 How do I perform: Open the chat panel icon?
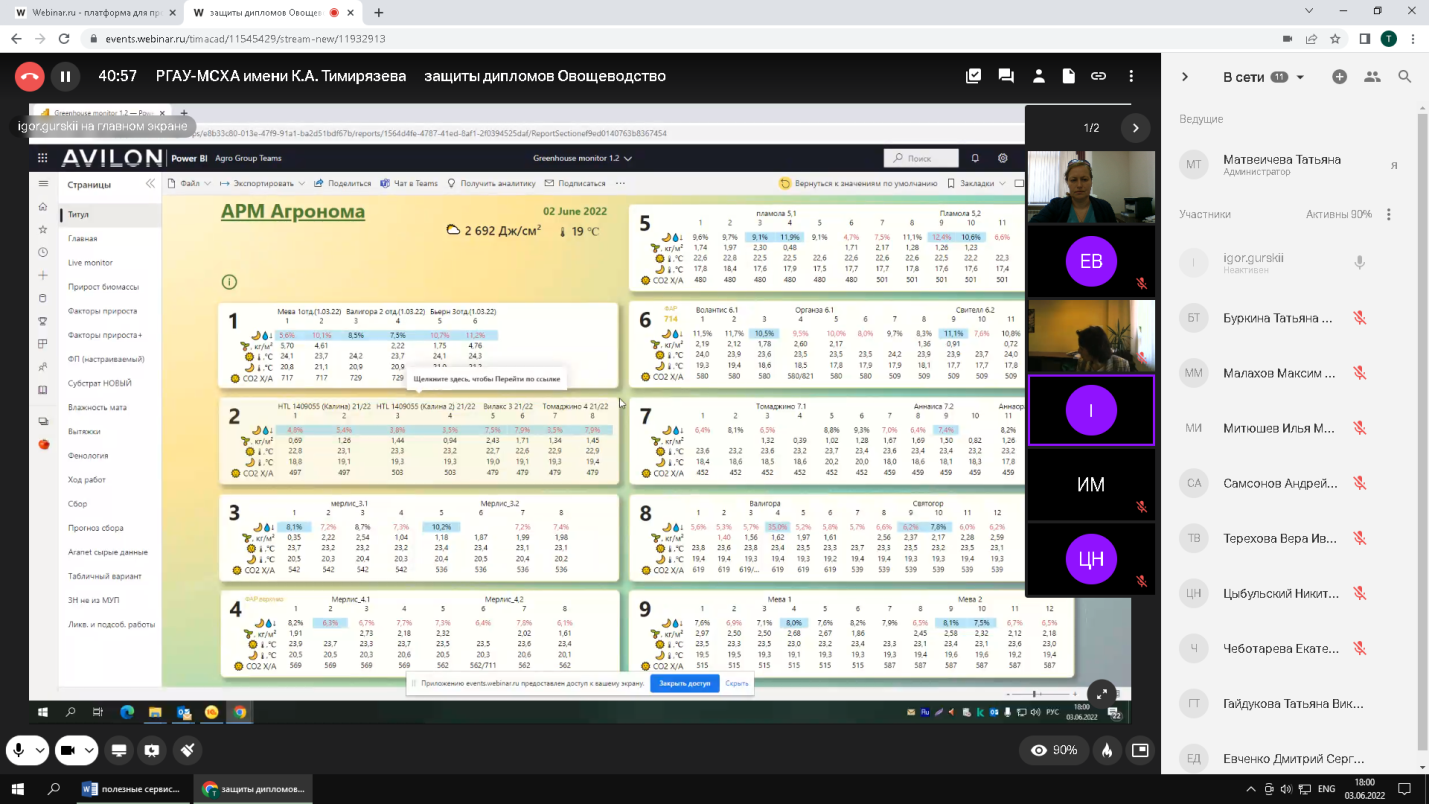click(1006, 76)
